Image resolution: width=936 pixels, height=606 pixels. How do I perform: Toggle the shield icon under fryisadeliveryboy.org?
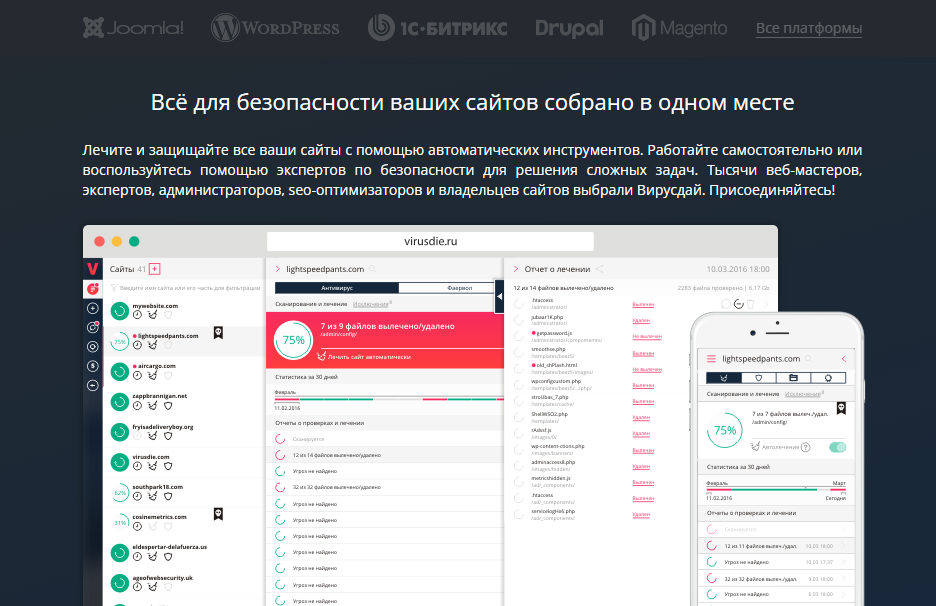[x=168, y=436]
